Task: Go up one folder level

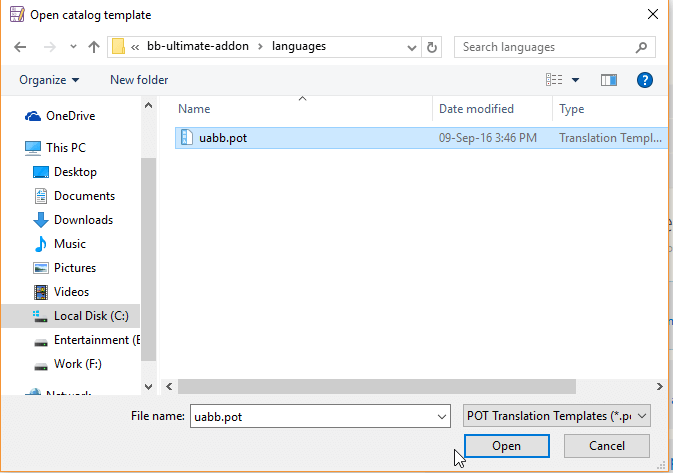Action: (x=94, y=47)
